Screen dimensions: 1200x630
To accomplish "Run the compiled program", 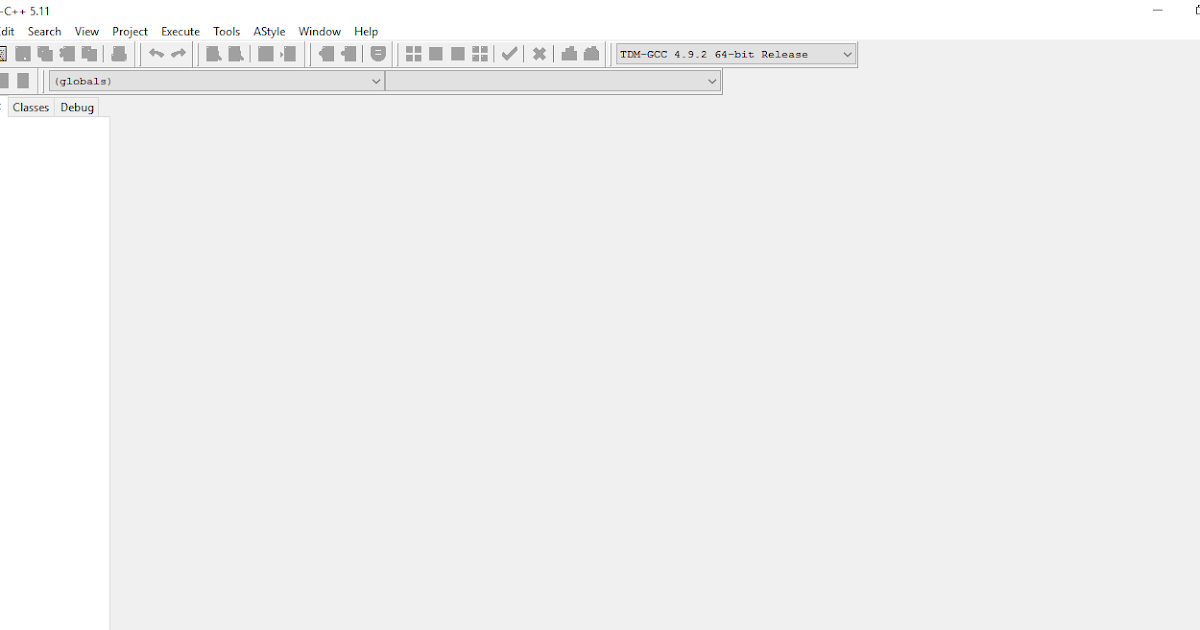I will pyautogui.click(x=234, y=54).
